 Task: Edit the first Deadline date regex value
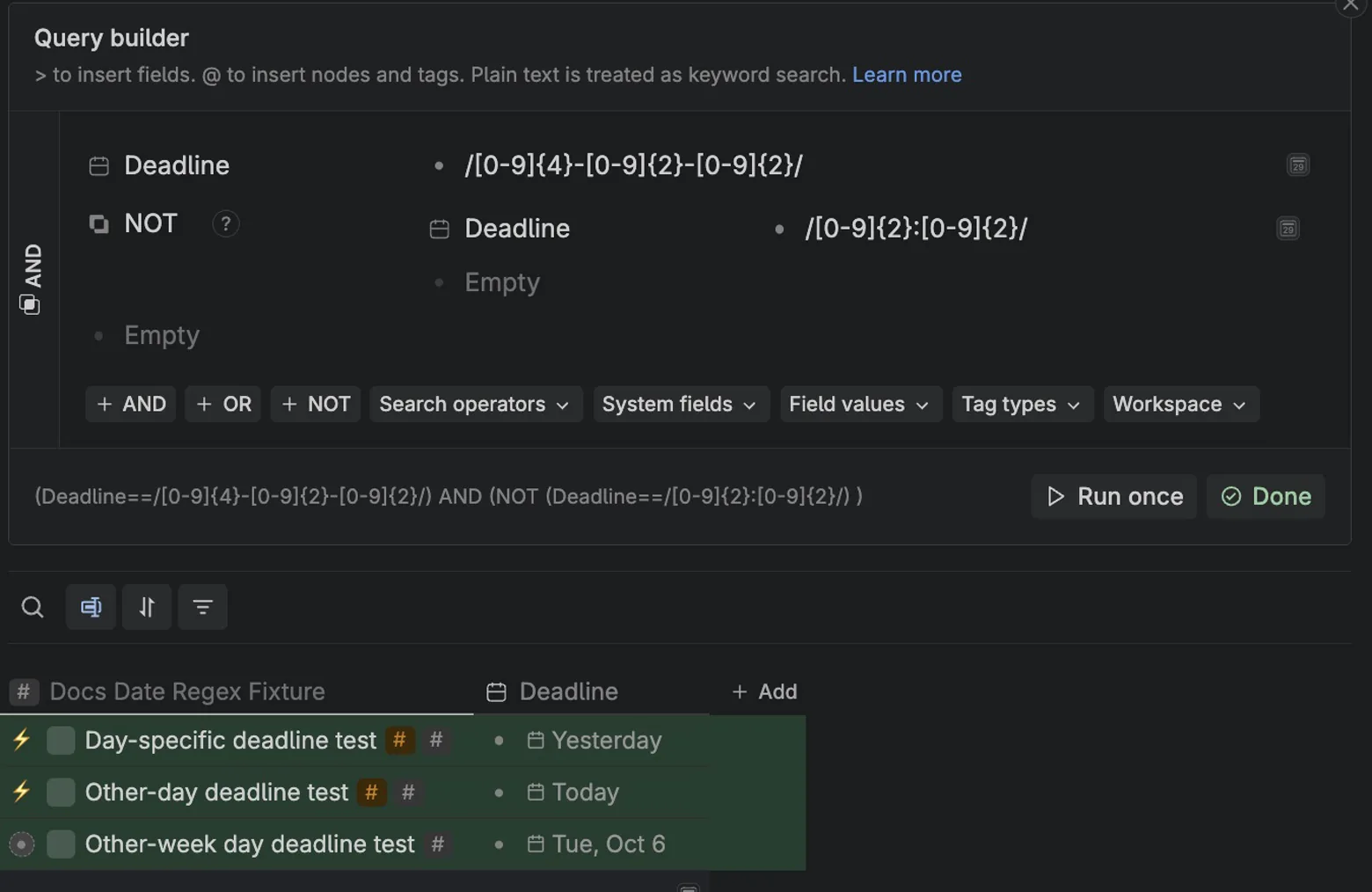point(633,165)
